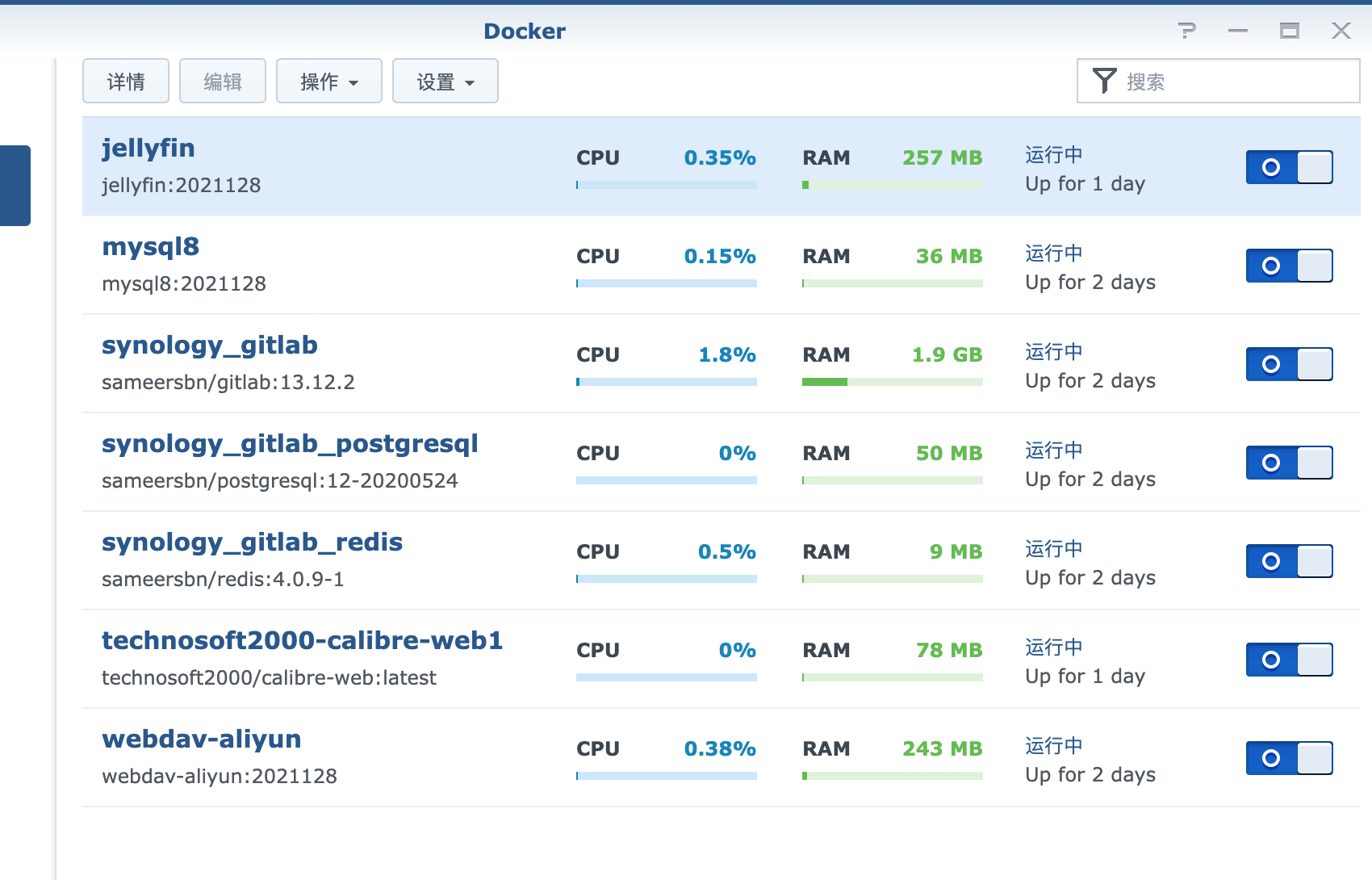1372x880 pixels.
Task: Type in the 搜索 search field
Action: click(x=1235, y=82)
